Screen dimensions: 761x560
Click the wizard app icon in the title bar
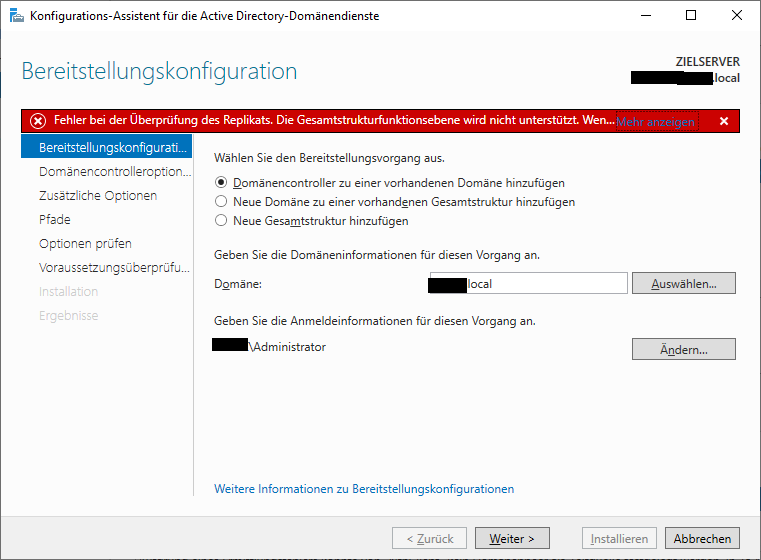point(17,16)
